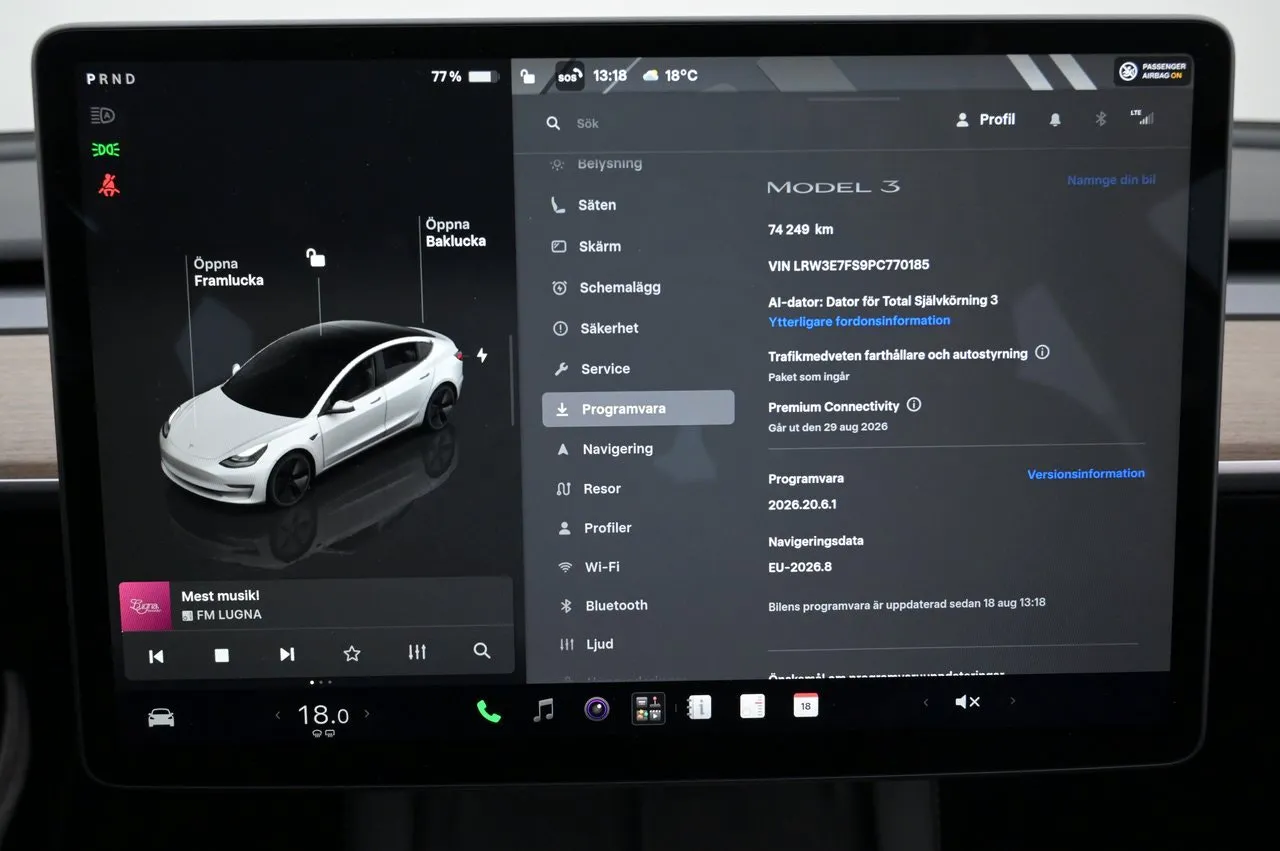Tap the FM LUGNA station album art
Screen dimensions: 1280x851
click(x=146, y=607)
